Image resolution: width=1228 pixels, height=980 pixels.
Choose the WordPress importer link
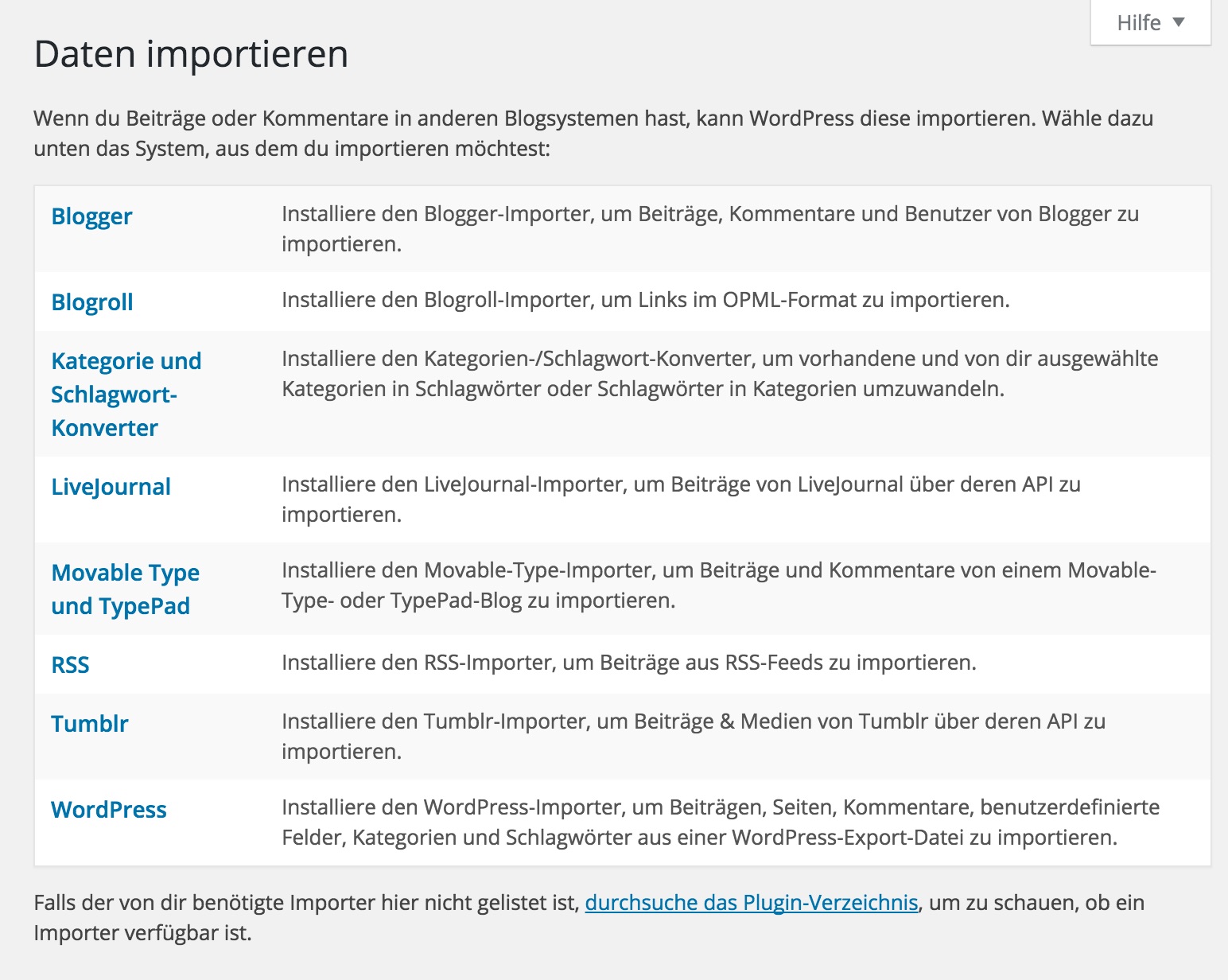tap(109, 810)
